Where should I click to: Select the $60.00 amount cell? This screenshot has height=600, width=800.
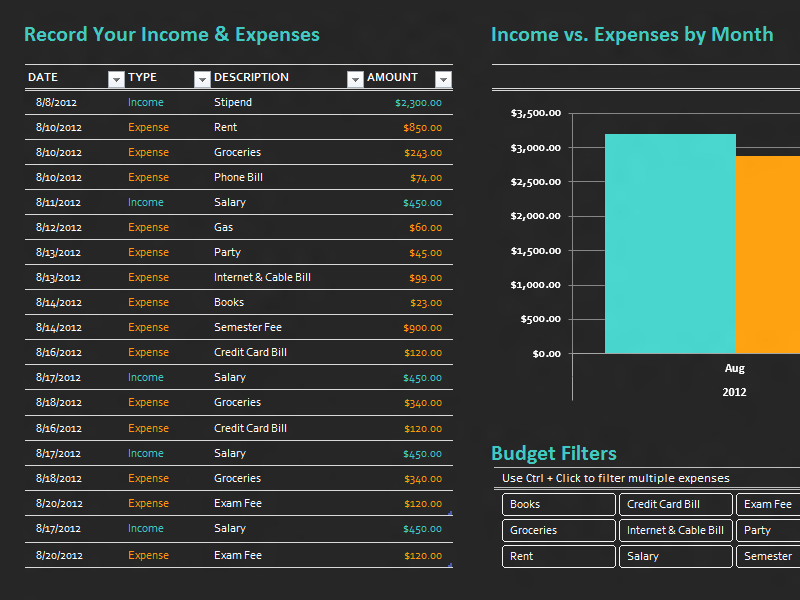(426, 228)
